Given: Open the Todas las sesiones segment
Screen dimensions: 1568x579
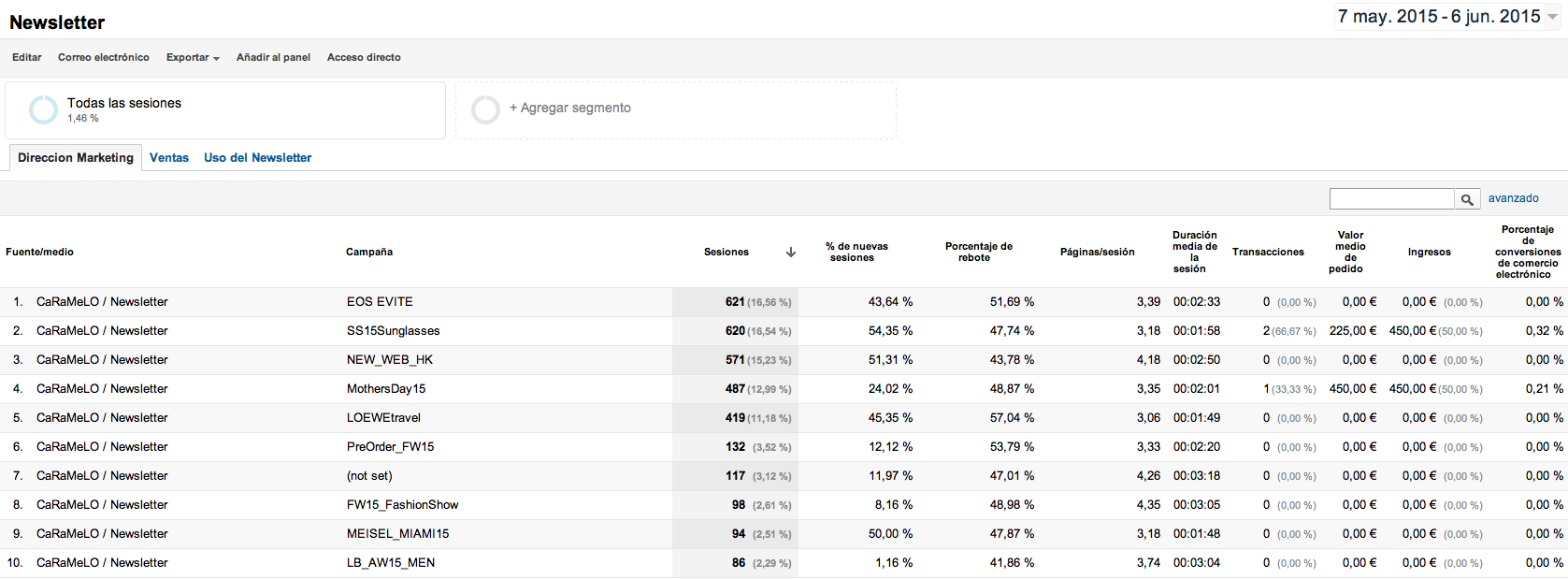Looking at the screenshot, I should coord(225,110).
